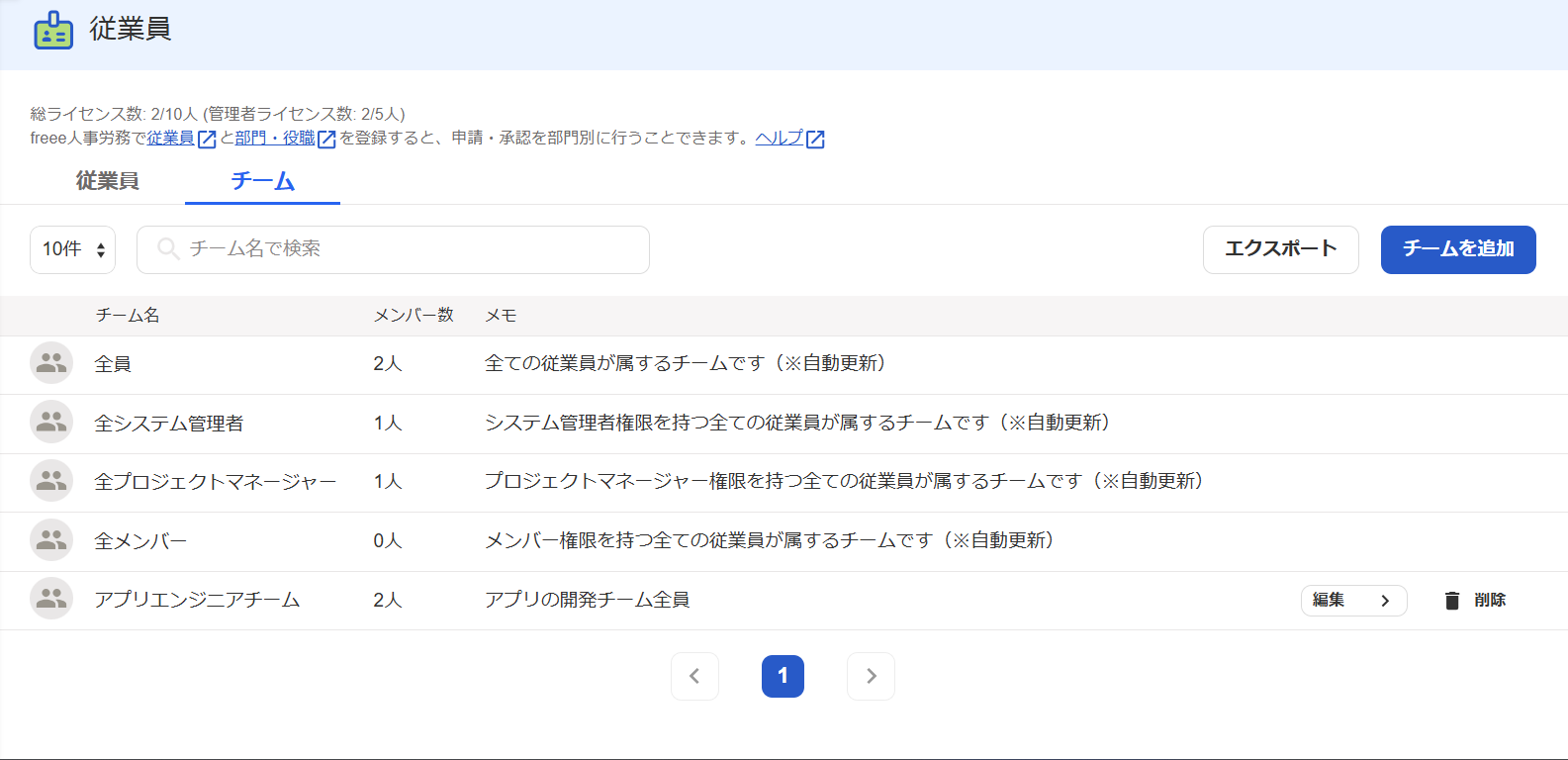This screenshot has width=1568, height=760.
Task: Click the メモ column header
Action: (x=501, y=316)
